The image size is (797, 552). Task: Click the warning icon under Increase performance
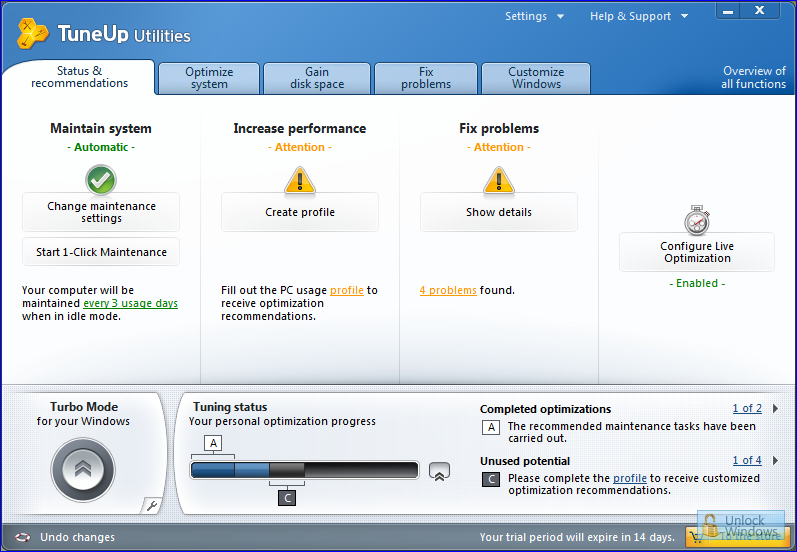[x=299, y=180]
